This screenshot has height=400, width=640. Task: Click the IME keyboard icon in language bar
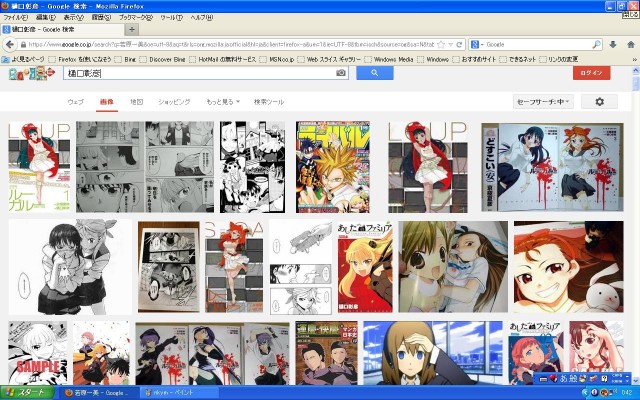(543, 379)
